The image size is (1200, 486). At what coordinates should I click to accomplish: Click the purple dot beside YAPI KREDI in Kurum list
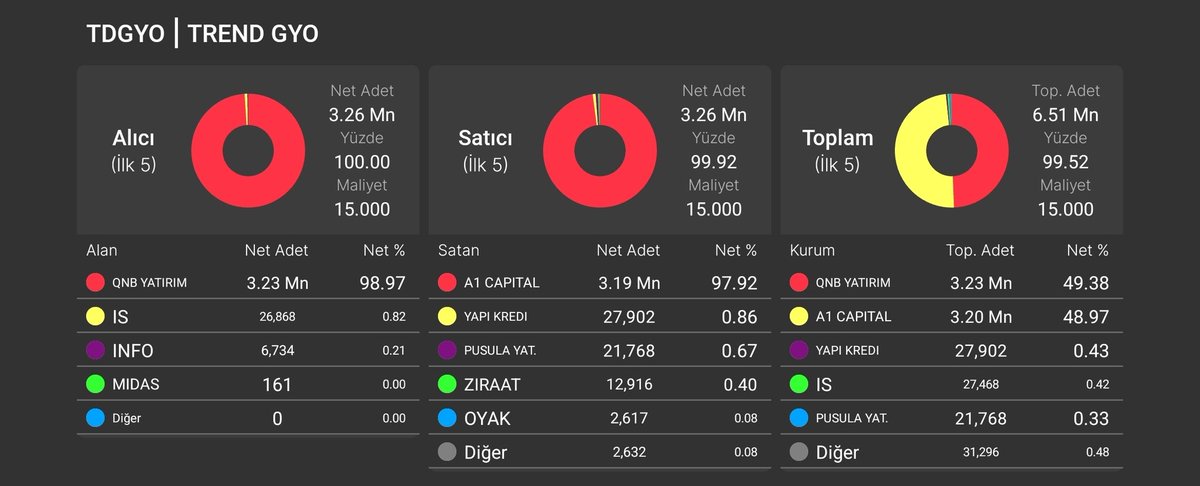tap(799, 351)
